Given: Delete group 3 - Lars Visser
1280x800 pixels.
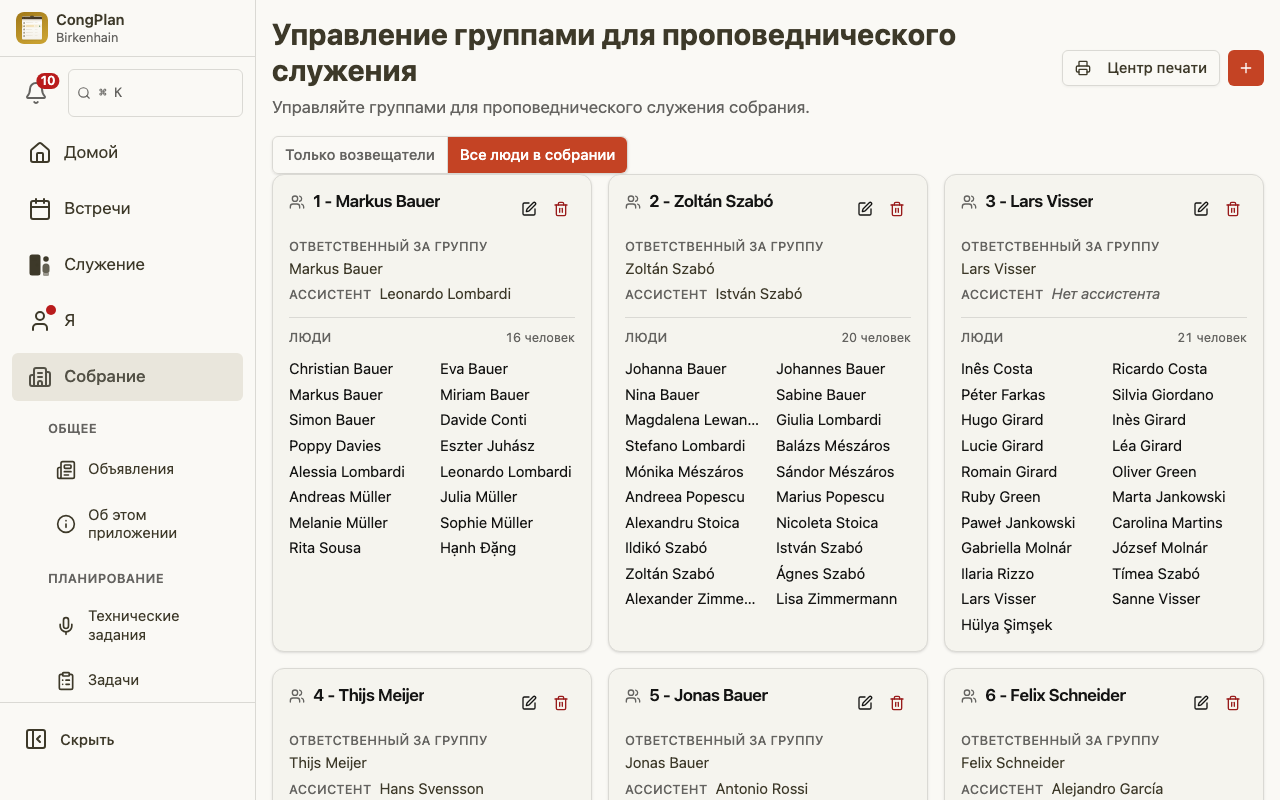Looking at the screenshot, I should [x=1233, y=209].
